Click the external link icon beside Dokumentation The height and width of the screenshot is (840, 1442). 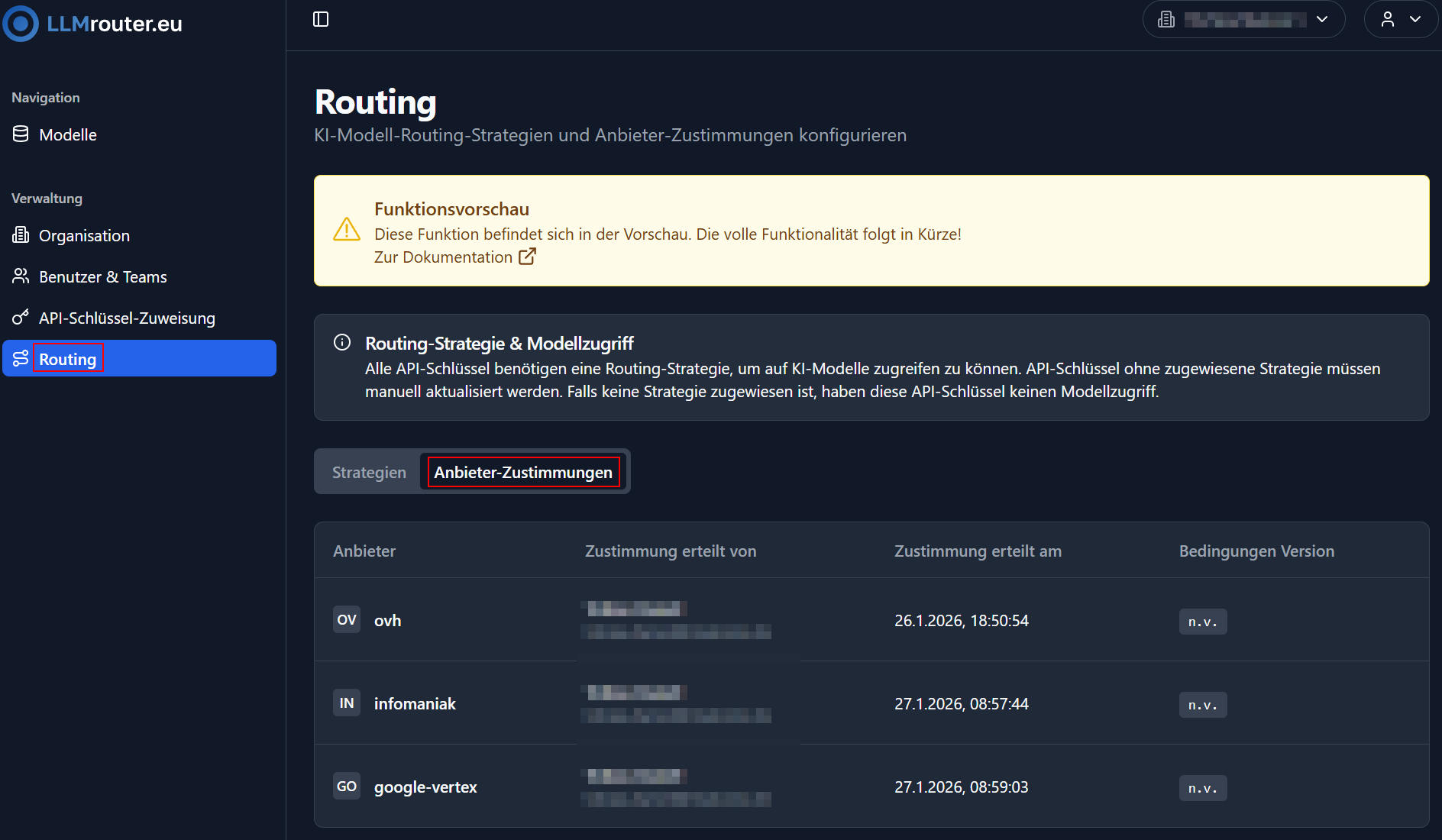[527, 257]
